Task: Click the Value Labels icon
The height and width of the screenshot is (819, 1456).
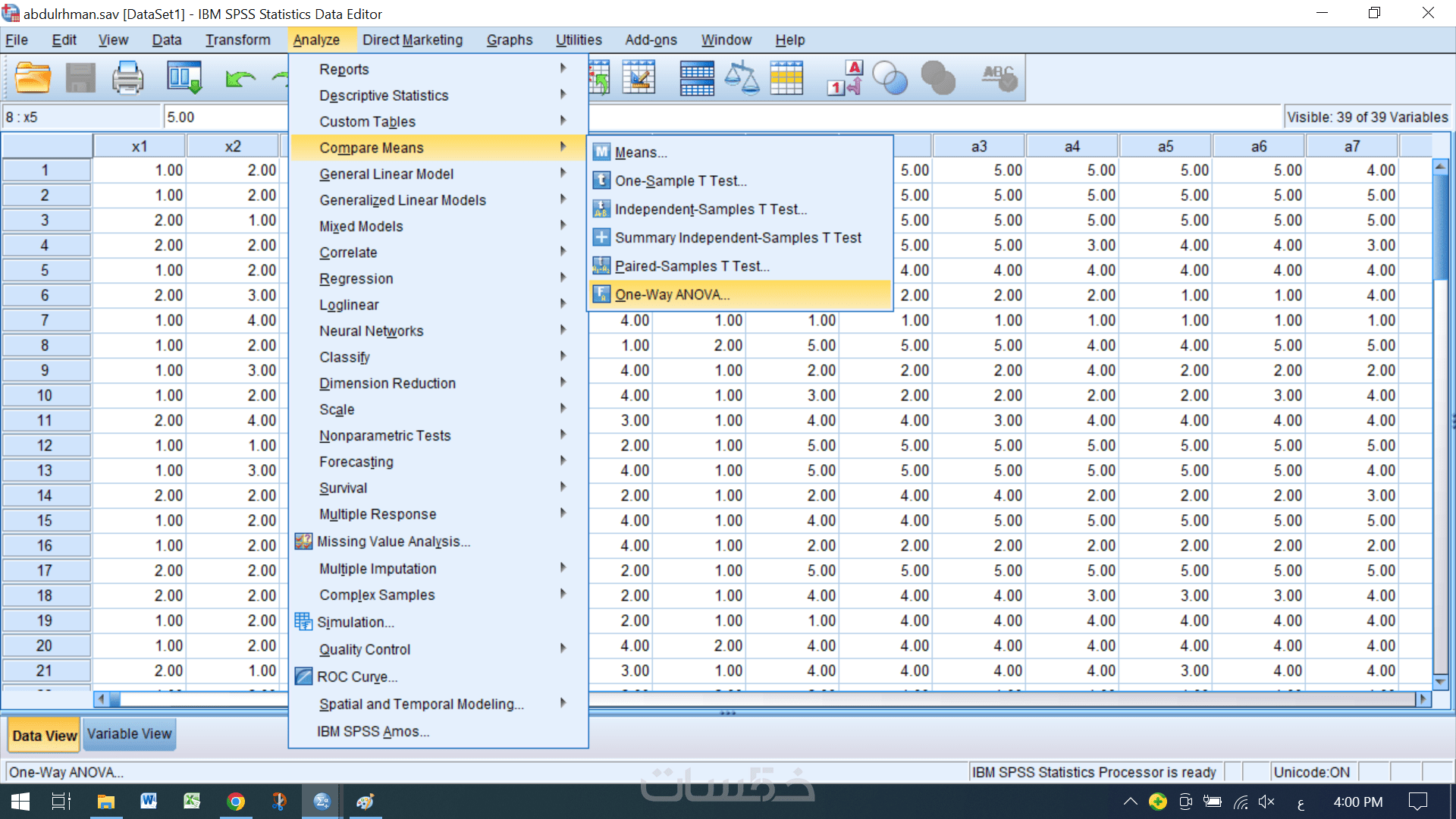Action: tap(844, 78)
